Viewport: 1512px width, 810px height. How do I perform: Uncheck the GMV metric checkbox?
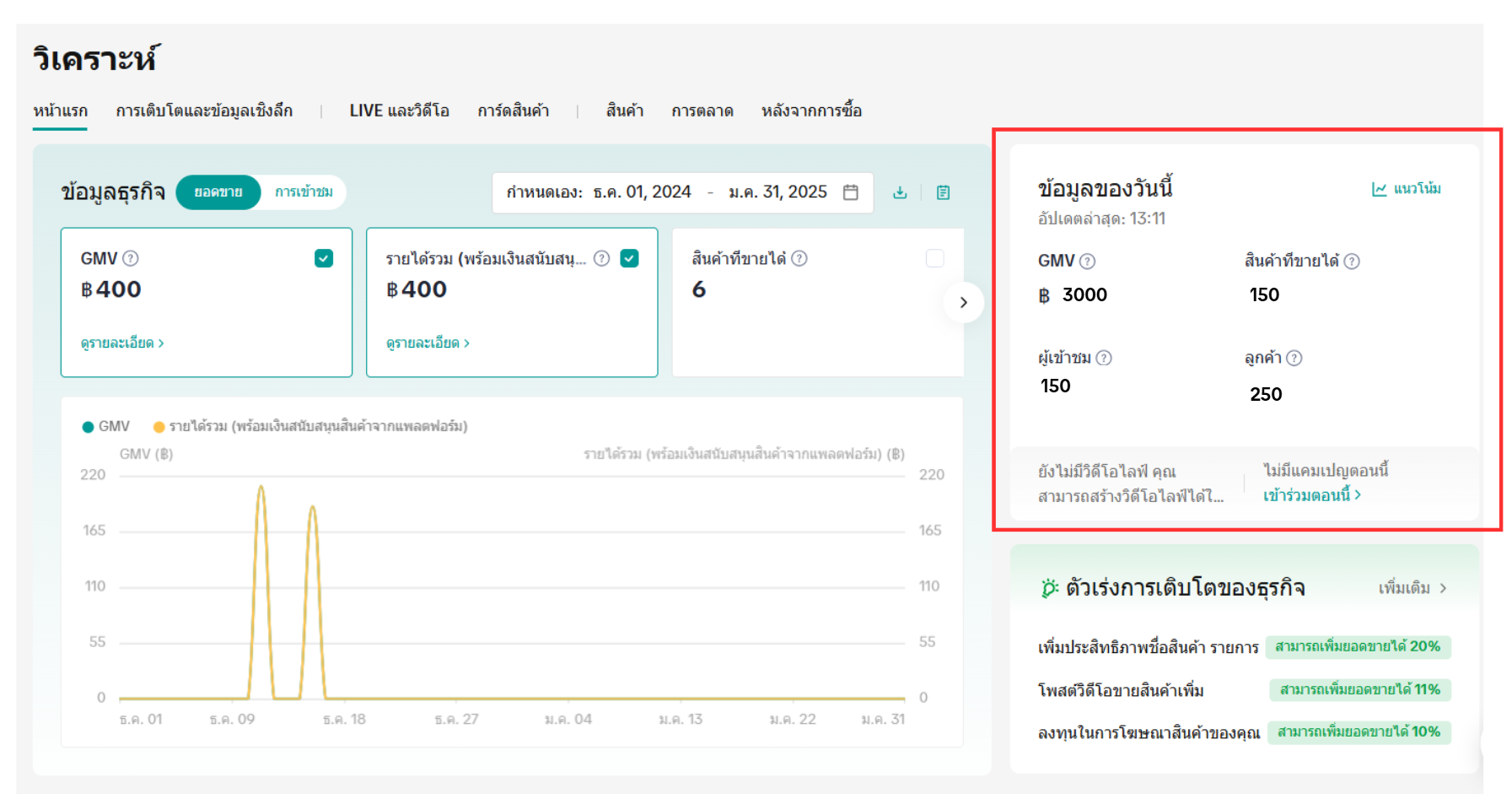coord(324,258)
